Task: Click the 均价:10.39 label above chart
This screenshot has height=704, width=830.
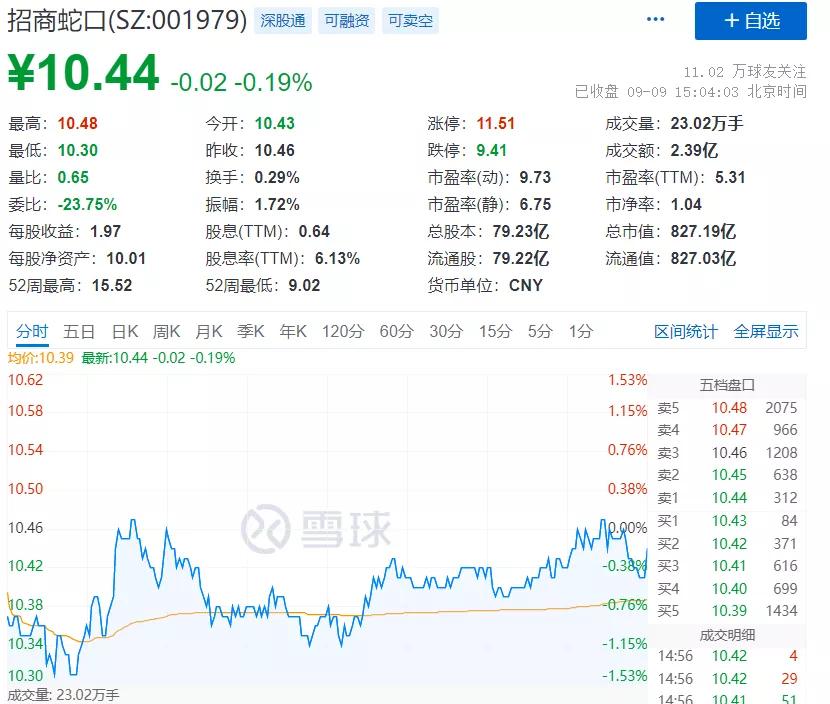Action: (41, 358)
